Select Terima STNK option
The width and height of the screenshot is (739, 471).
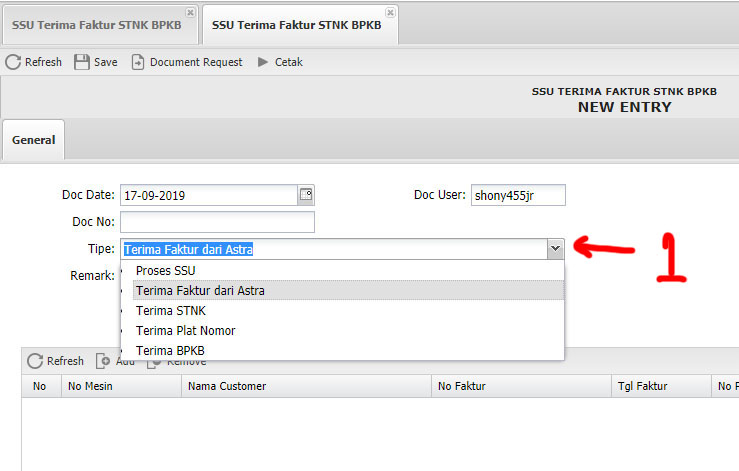(171, 311)
